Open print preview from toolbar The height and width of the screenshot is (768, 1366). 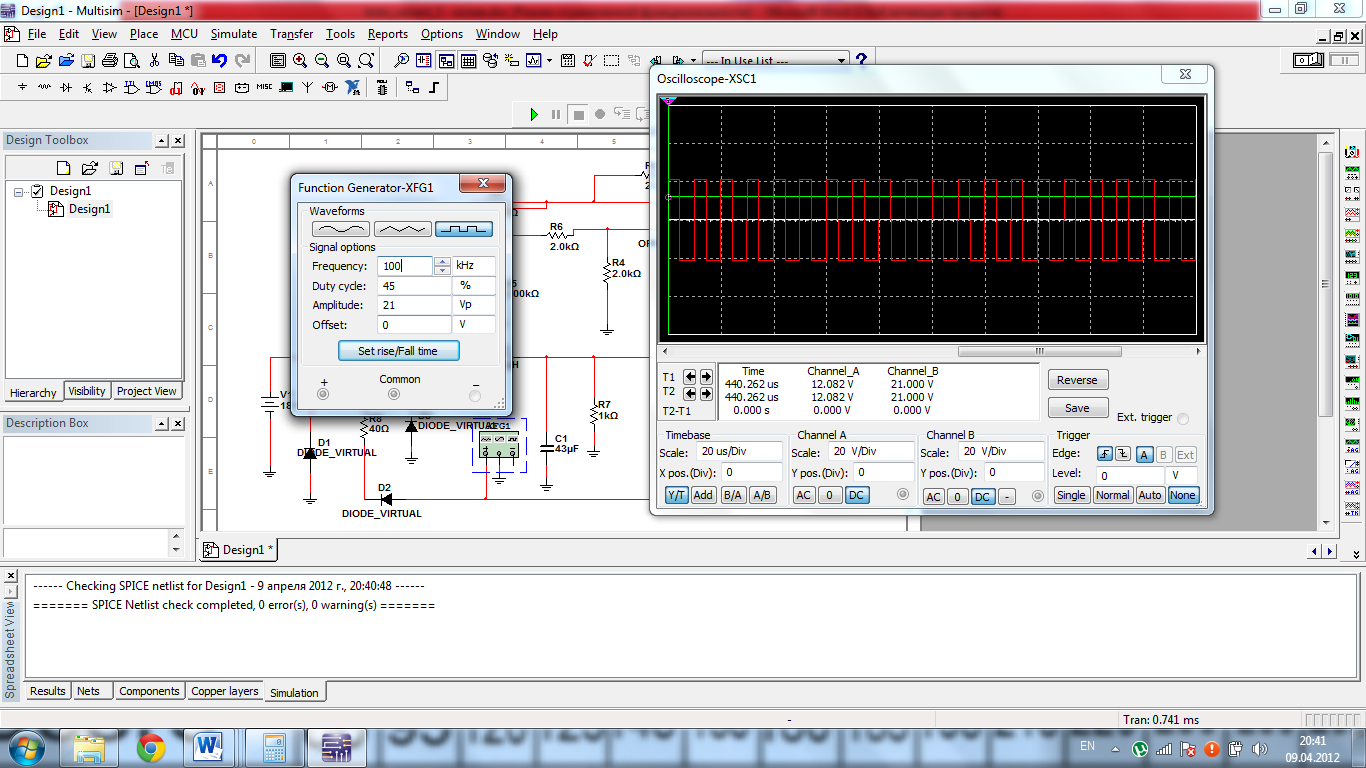(132, 60)
